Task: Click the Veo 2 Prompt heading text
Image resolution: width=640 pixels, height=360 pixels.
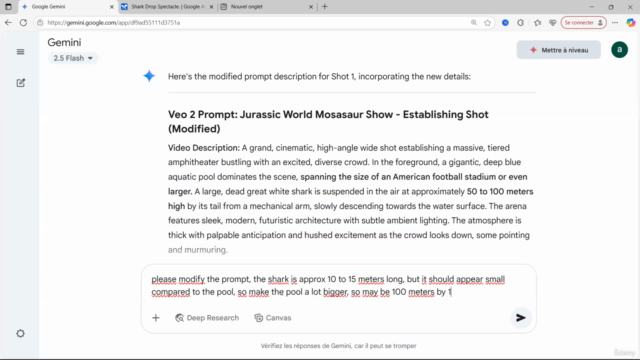Action: coord(328,122)
